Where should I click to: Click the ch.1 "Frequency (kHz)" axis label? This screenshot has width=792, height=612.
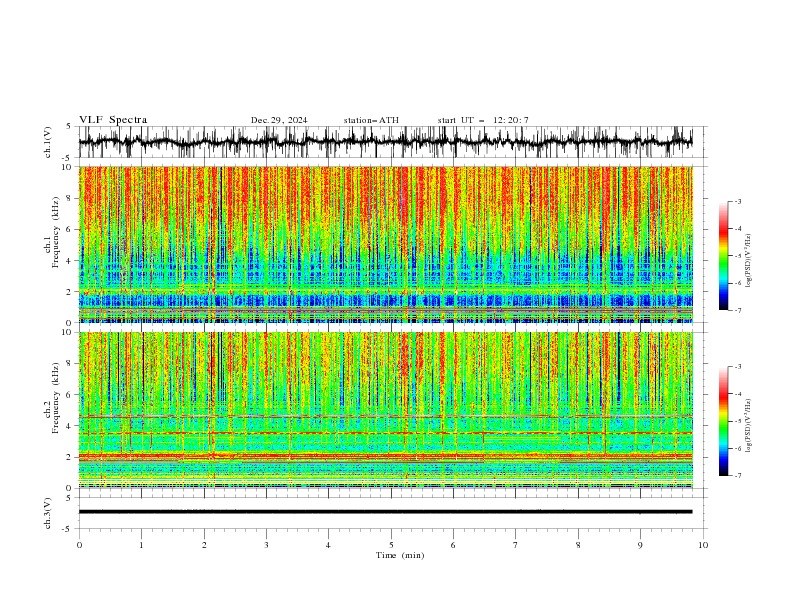(x=55, y=232)
